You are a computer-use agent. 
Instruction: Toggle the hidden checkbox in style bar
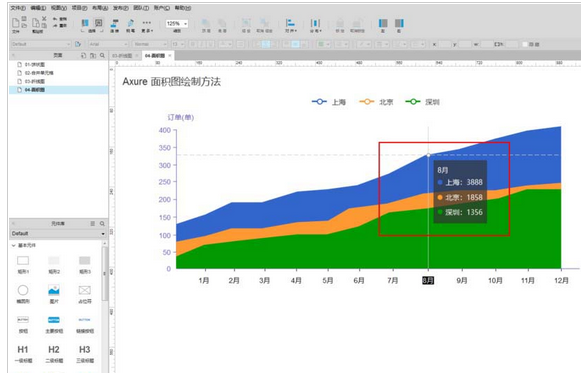click(x=525, y=44)
